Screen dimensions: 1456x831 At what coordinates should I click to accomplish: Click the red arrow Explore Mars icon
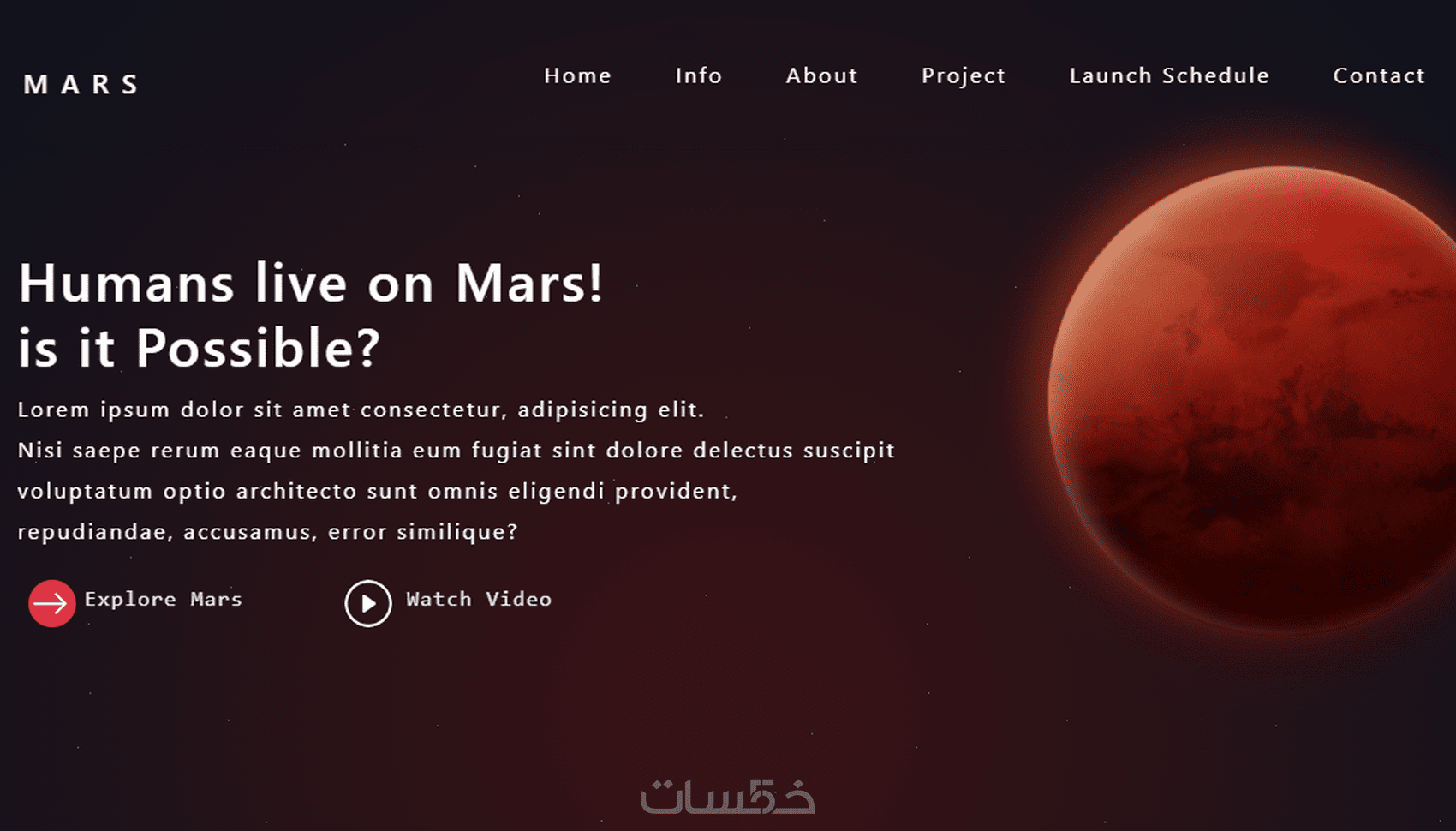point(51,603)
